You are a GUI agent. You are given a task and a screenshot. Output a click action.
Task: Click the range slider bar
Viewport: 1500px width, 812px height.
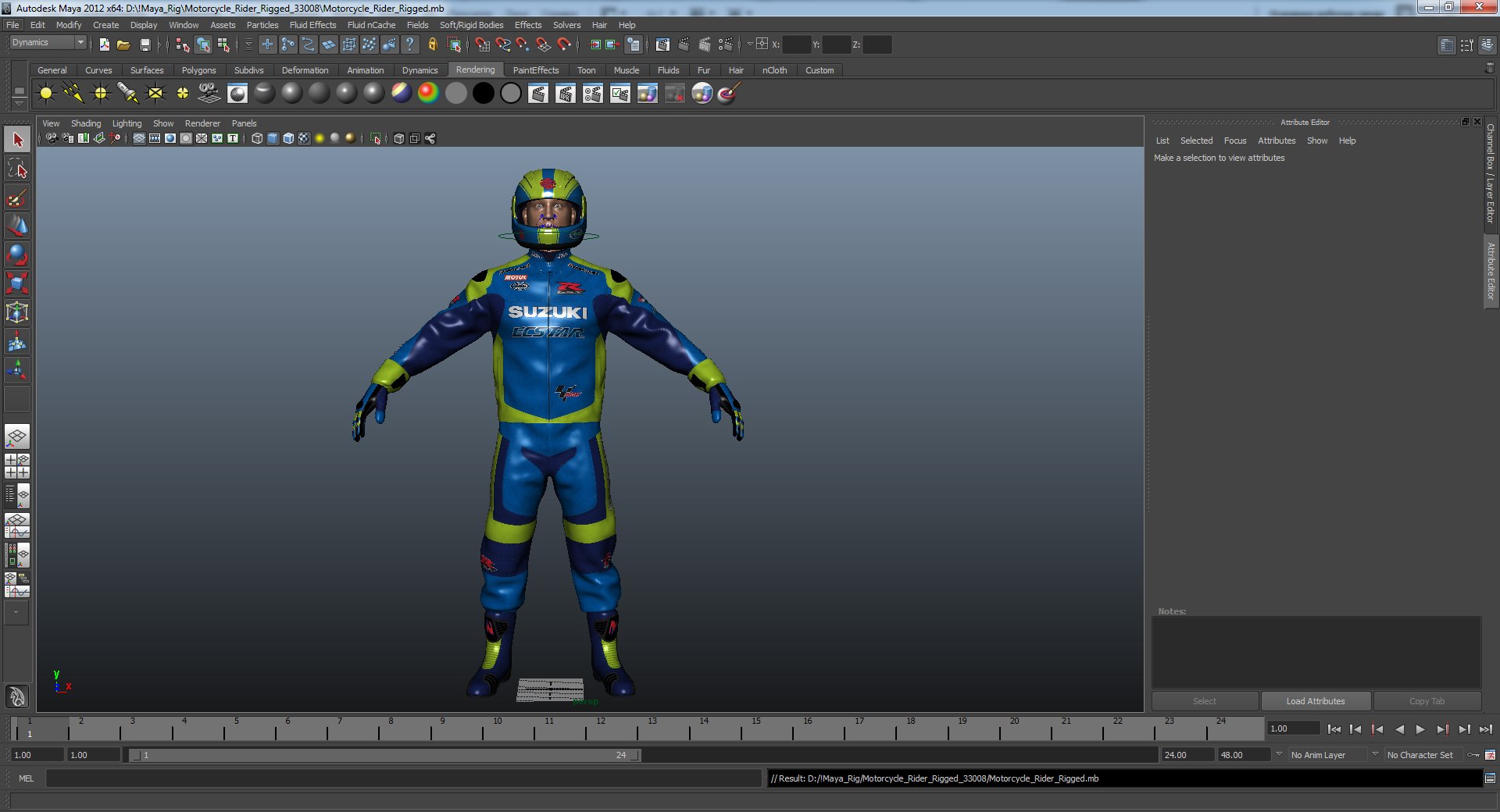pos(385,755)
